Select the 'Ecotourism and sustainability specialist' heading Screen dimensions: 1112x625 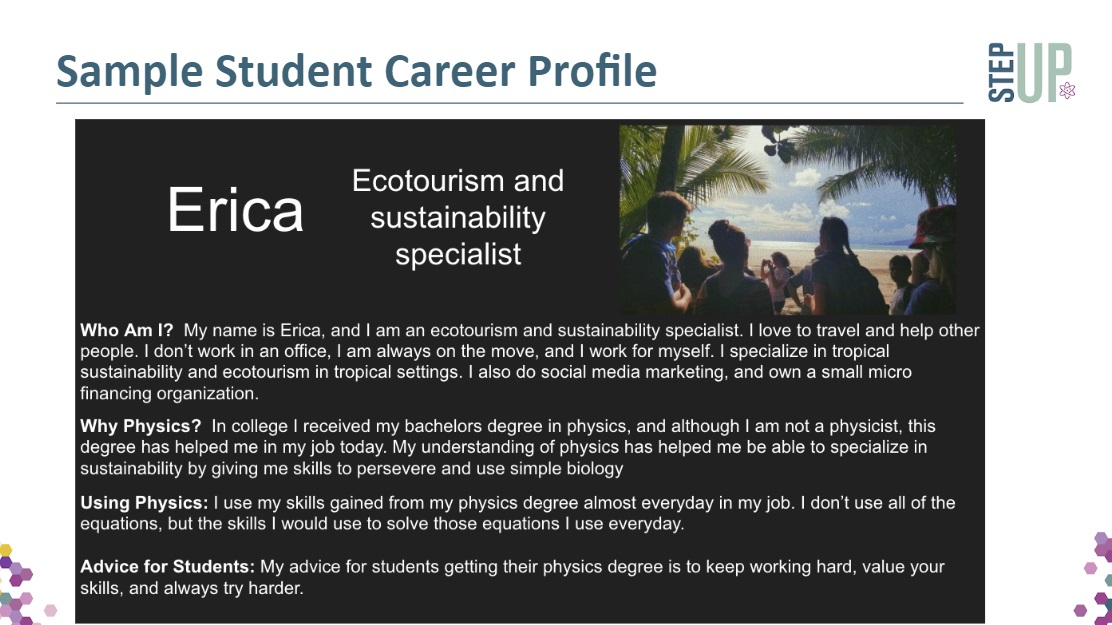(x=458, y=217)
